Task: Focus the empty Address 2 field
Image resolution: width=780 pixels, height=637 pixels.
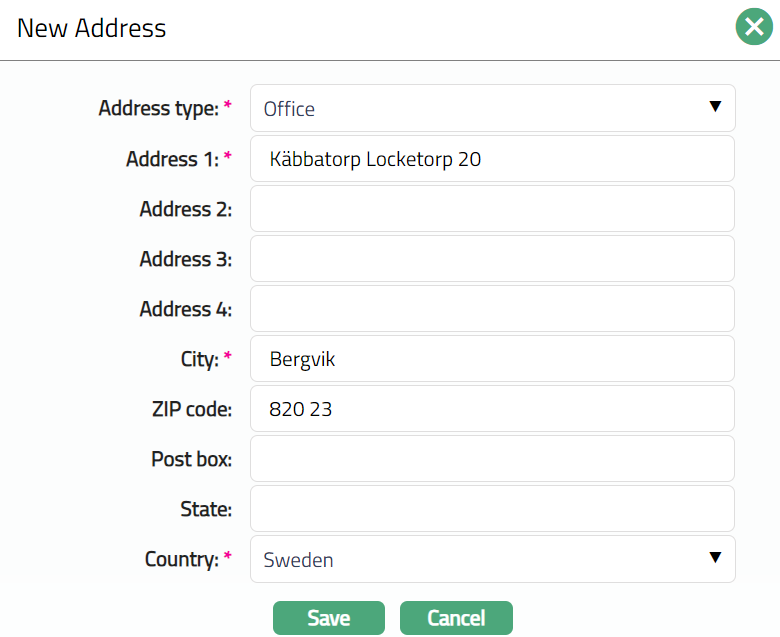Action: [492, 209]
